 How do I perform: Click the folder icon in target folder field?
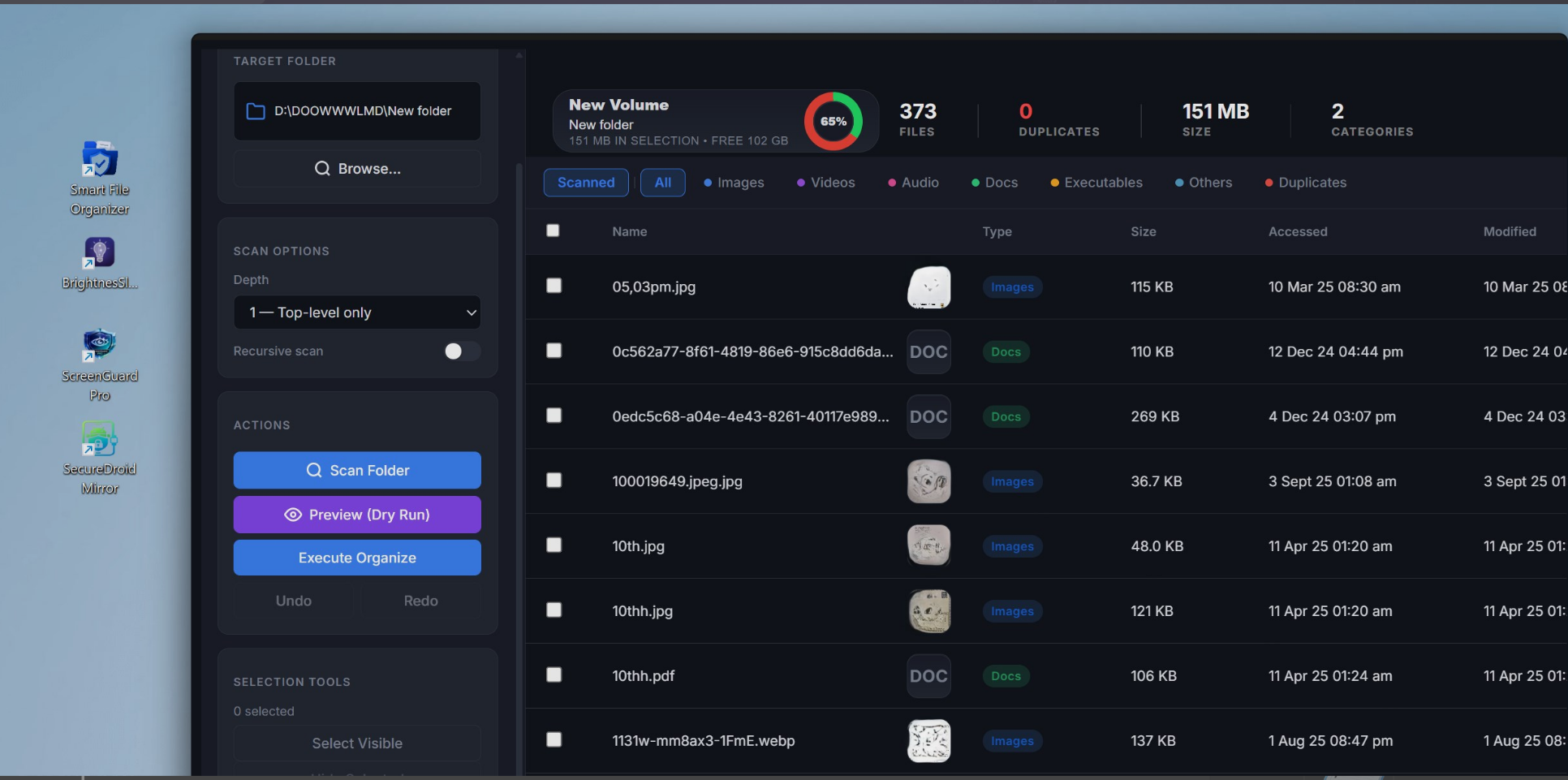tap(256, 111)
